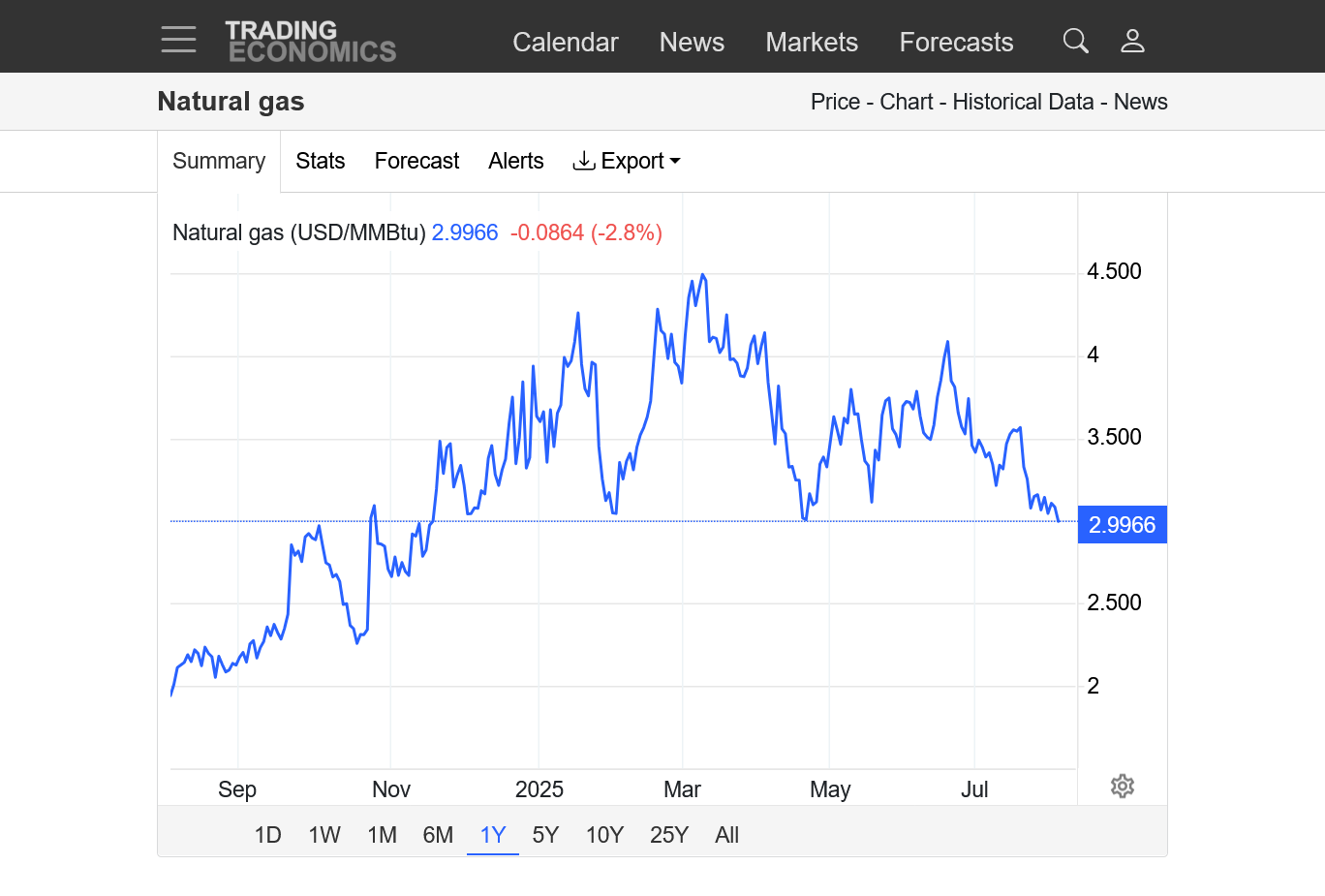Click the 2025 x-axis label
This screenshot has width=1325, height=896.
tap(539, 789)
